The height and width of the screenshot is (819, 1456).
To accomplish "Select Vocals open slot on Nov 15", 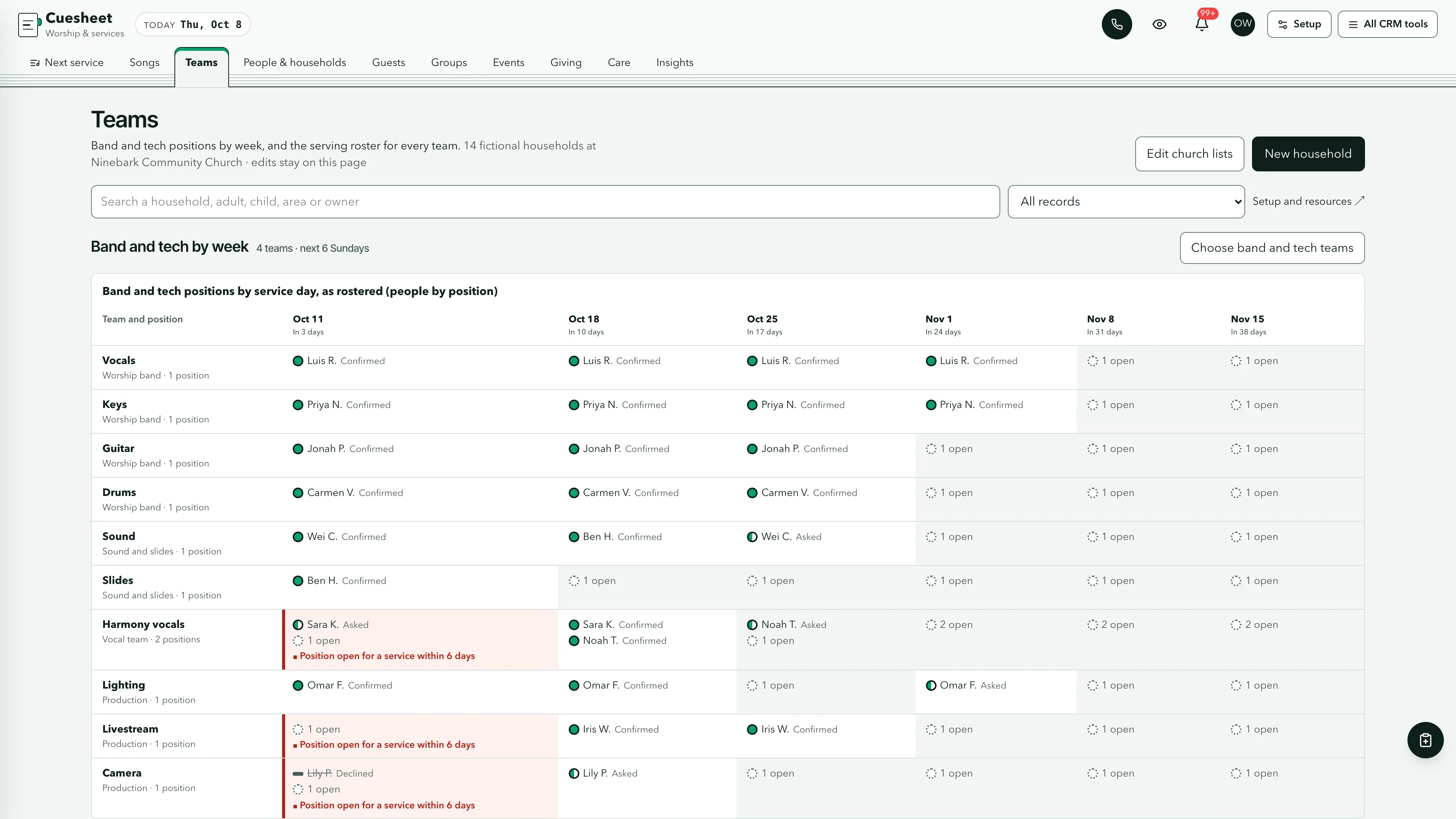I will point(1254,361).
